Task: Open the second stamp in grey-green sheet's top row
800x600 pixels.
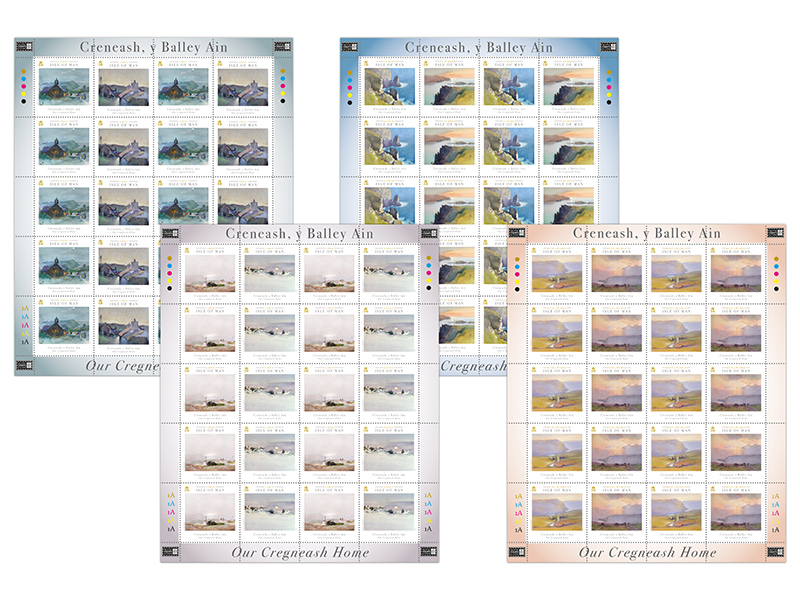Action: [x=123, y=87]
